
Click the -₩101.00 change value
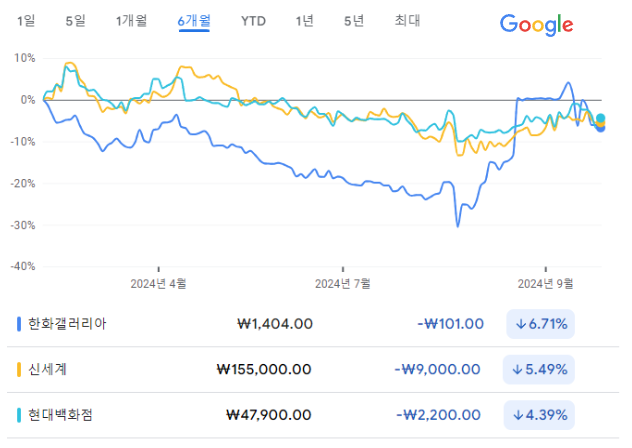450,324
